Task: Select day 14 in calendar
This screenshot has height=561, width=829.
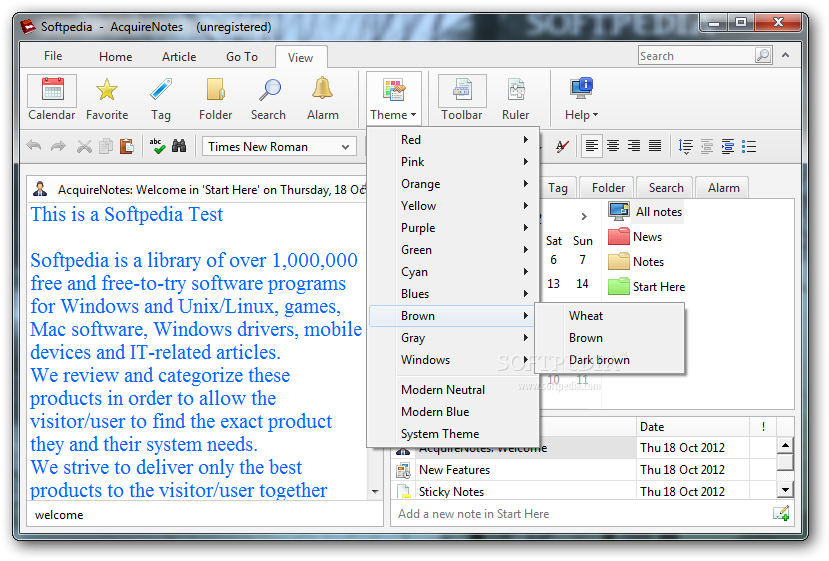Action: point(582,284)
